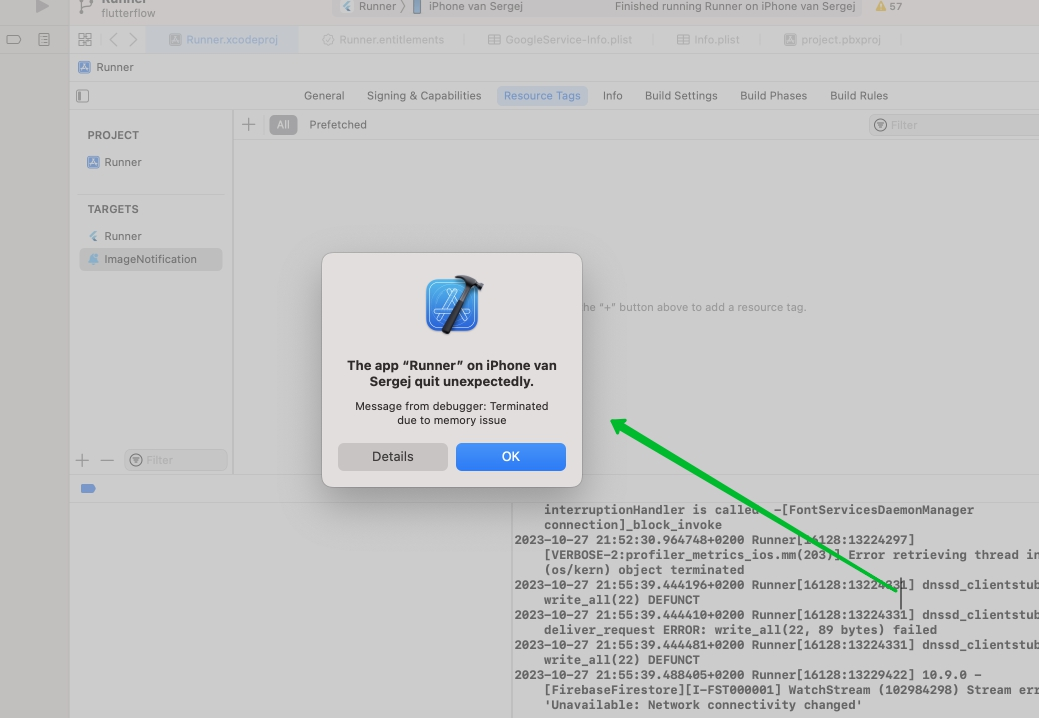The image size is (1039, 718).
Task: Click the blue breakpoint tag icon
Action: (88, 489)
